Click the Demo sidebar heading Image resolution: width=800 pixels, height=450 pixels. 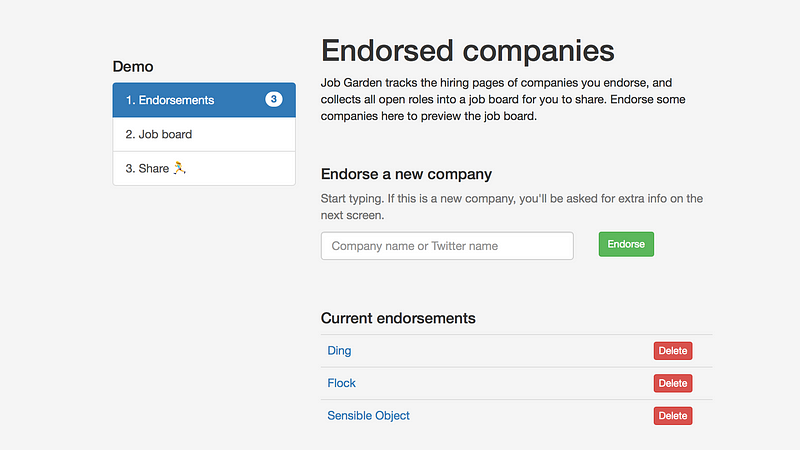coord(133,66)
